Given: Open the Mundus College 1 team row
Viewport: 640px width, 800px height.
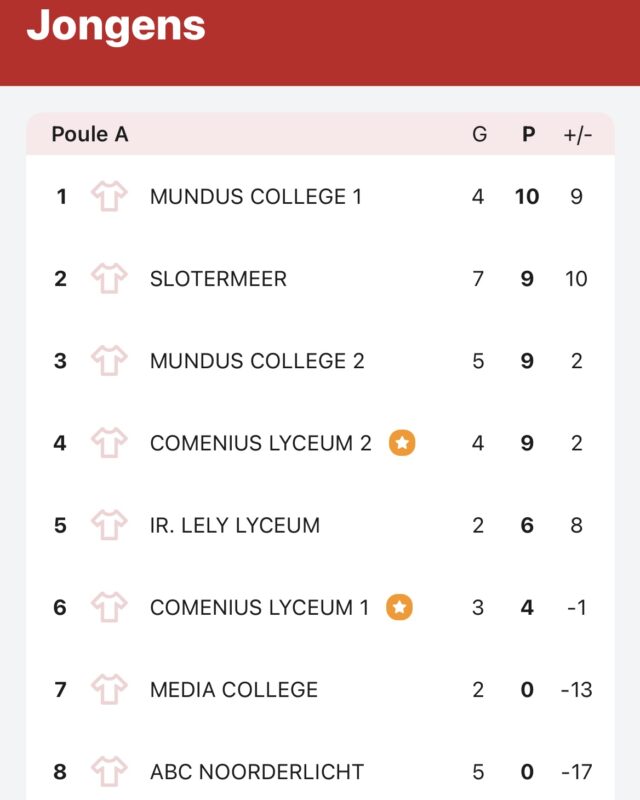Looking at the screenshot, I should 321,196.
